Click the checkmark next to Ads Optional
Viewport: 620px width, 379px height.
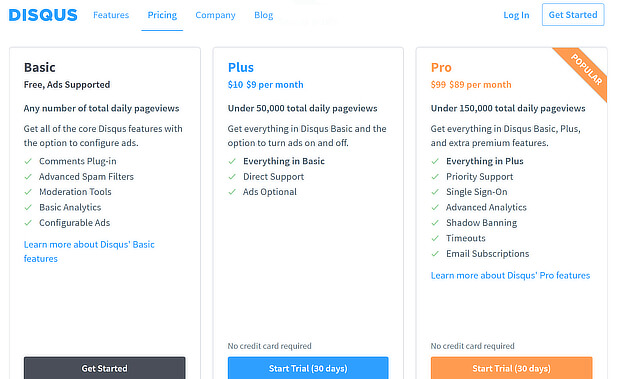[x=232, y=192]
